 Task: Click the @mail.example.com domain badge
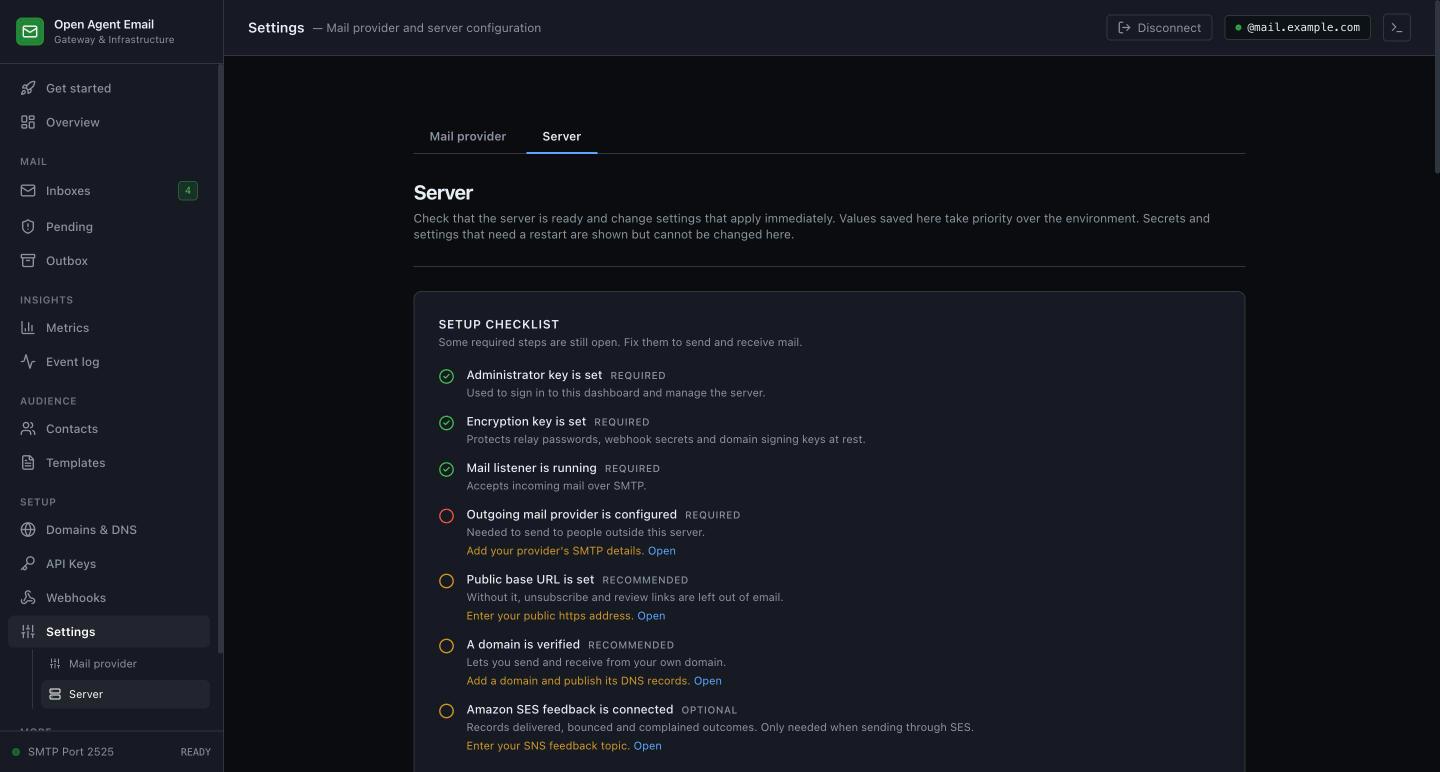click(x=1298, y=28)
